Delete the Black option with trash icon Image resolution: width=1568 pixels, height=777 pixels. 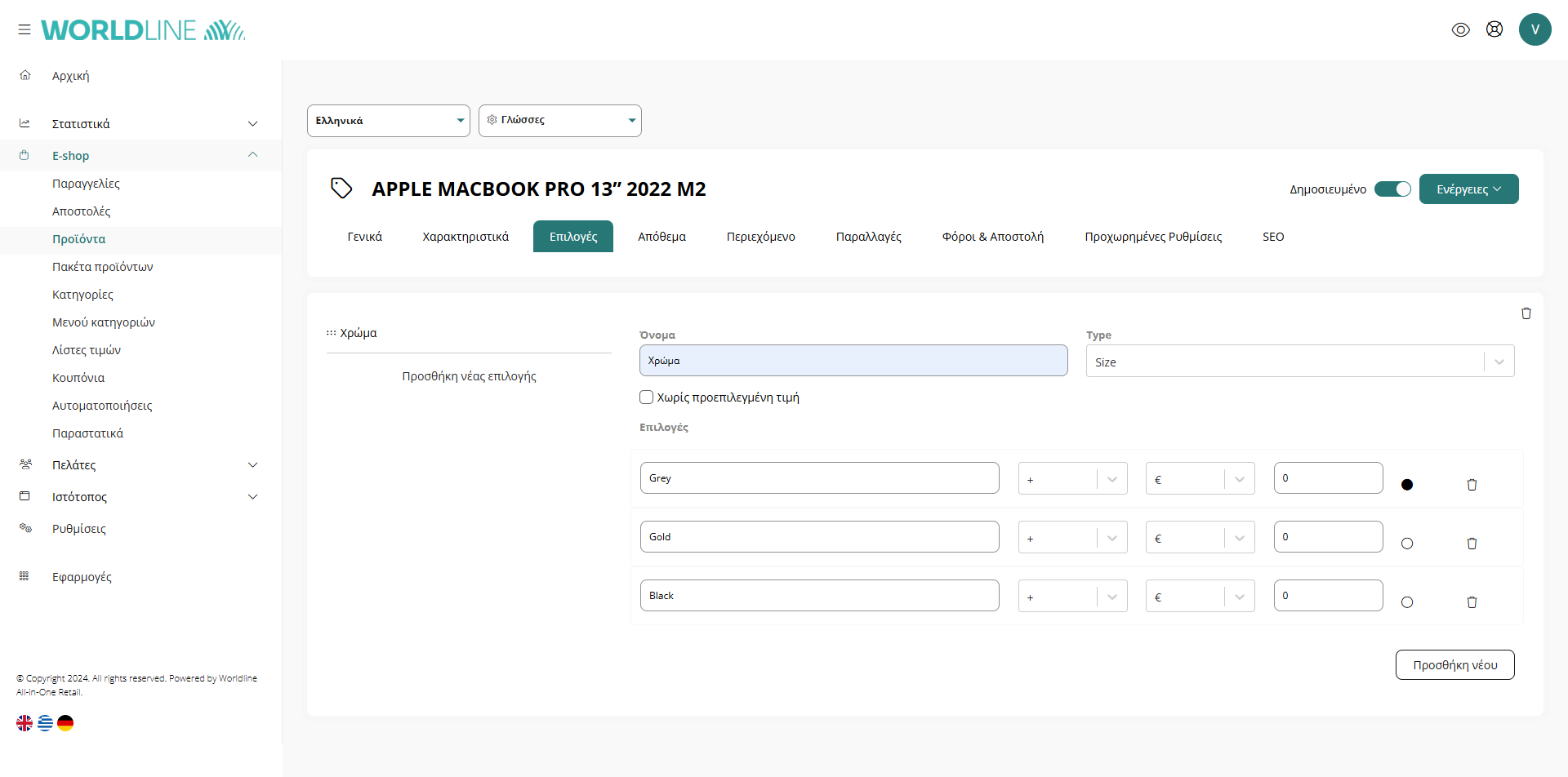(1472, 602)
